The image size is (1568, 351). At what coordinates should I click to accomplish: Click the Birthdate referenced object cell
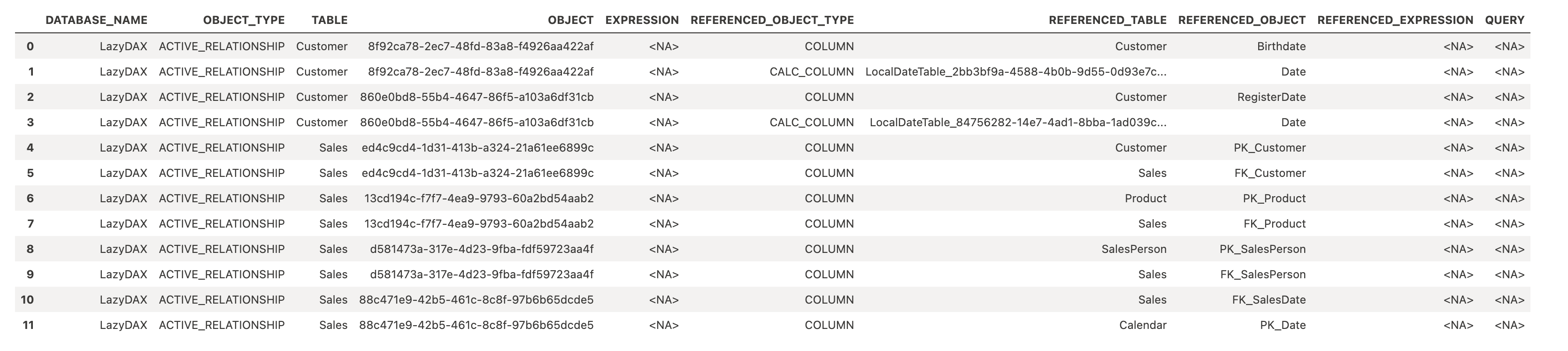tap(1281, 46)
